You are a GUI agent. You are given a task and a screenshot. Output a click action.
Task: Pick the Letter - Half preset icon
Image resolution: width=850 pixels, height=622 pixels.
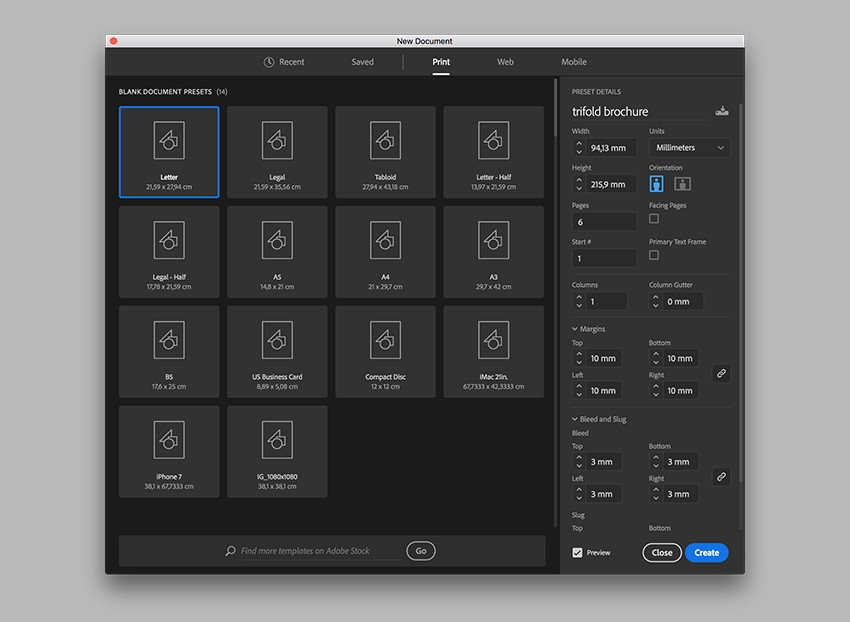pyautogui.click(x=493, y=140)
